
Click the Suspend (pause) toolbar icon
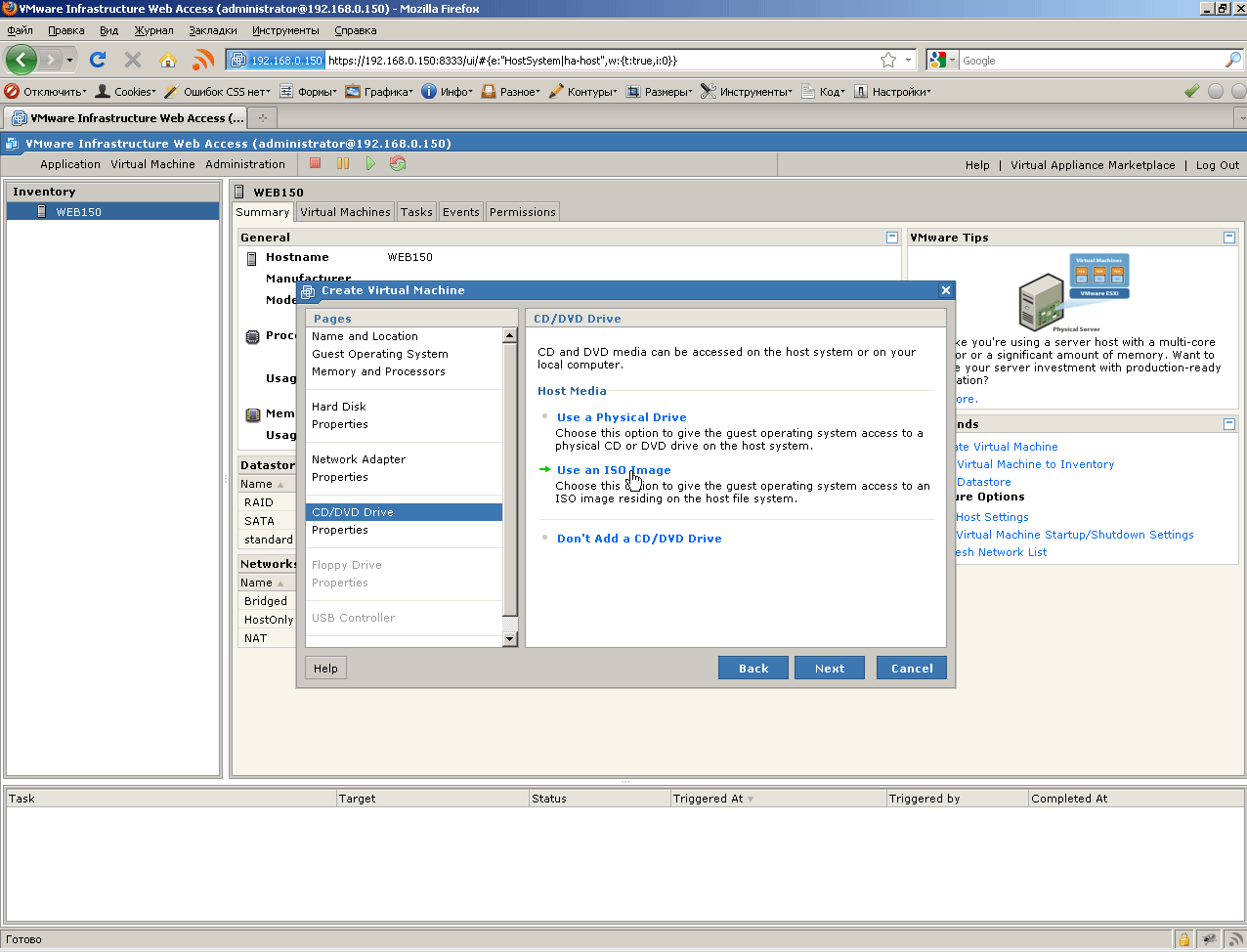pos(343,164)
